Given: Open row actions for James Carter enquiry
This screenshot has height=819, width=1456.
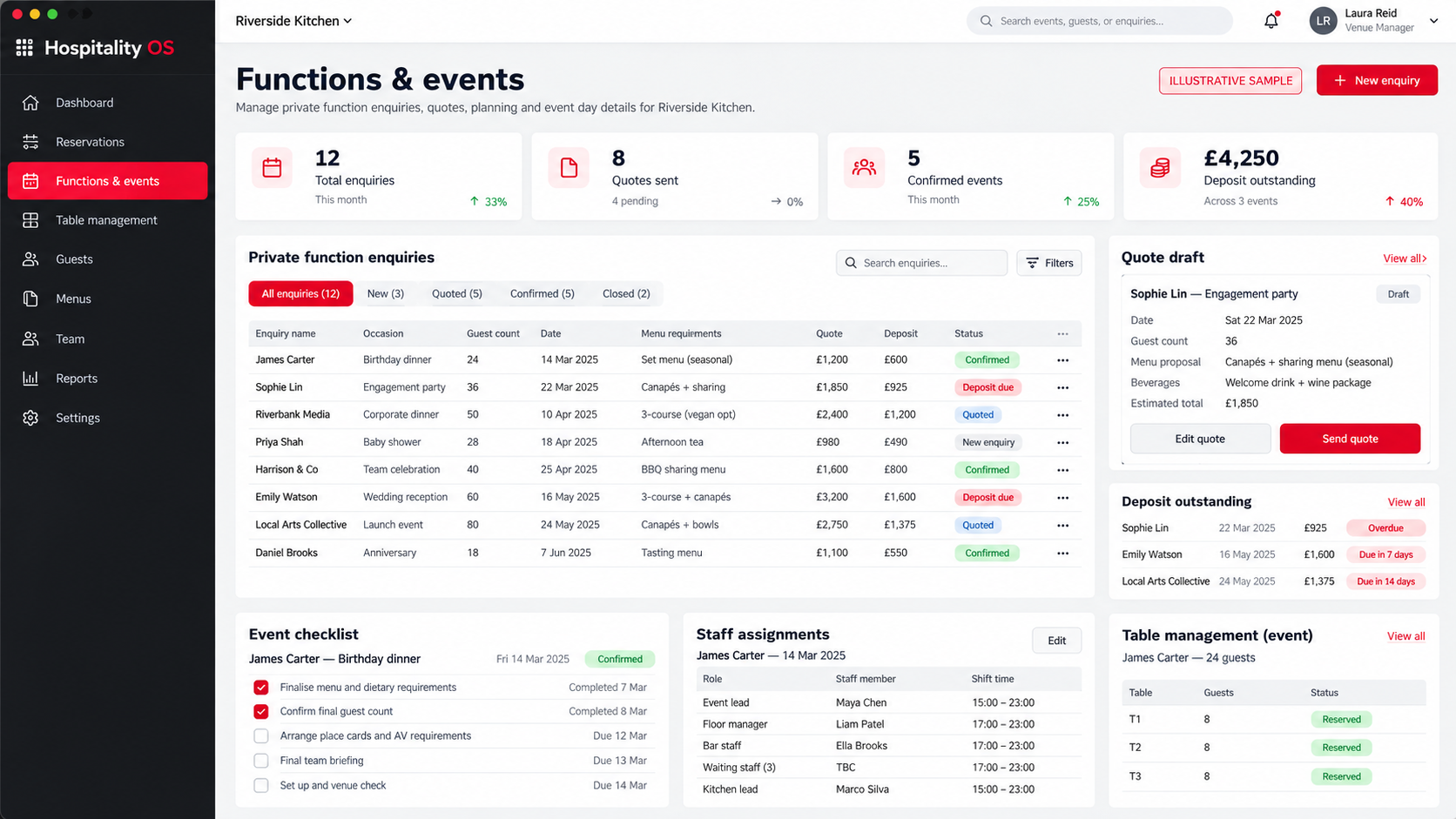Looking at the screenshot, I should pos(1062,360).
